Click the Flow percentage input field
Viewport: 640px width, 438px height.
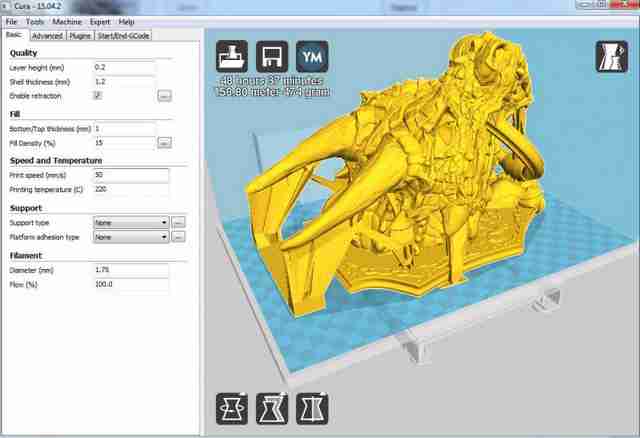tap(131, 284)
